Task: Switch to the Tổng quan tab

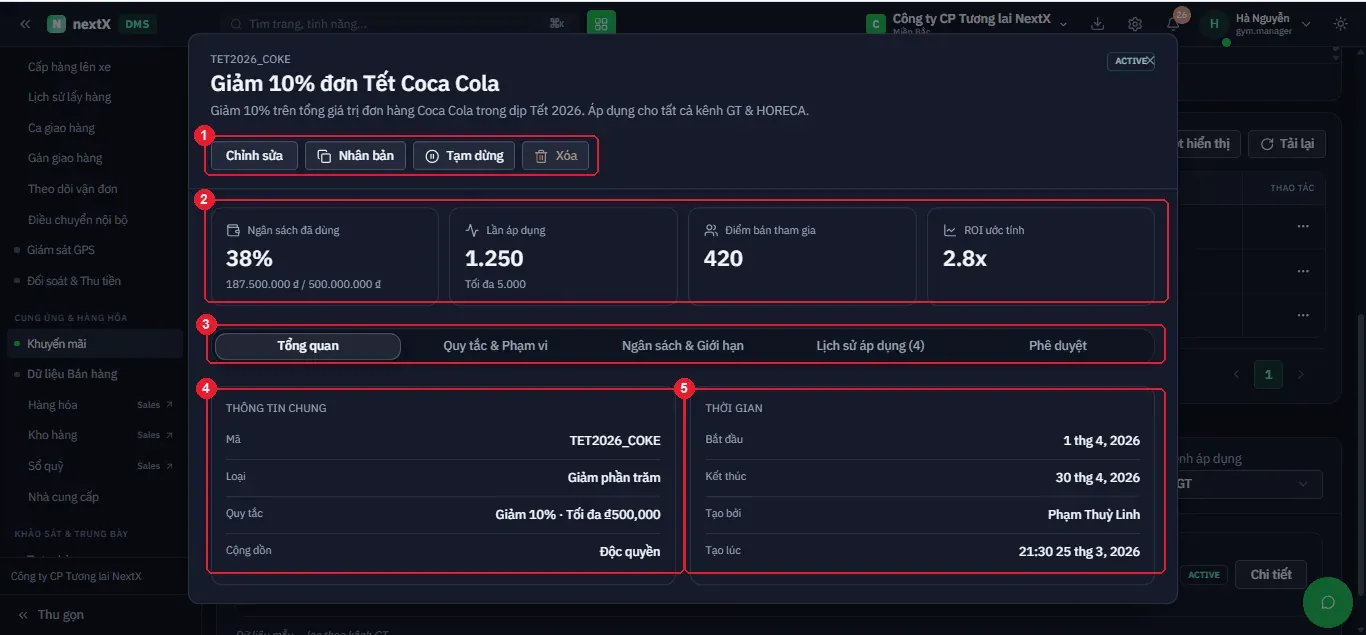Action: coord(308,346)
